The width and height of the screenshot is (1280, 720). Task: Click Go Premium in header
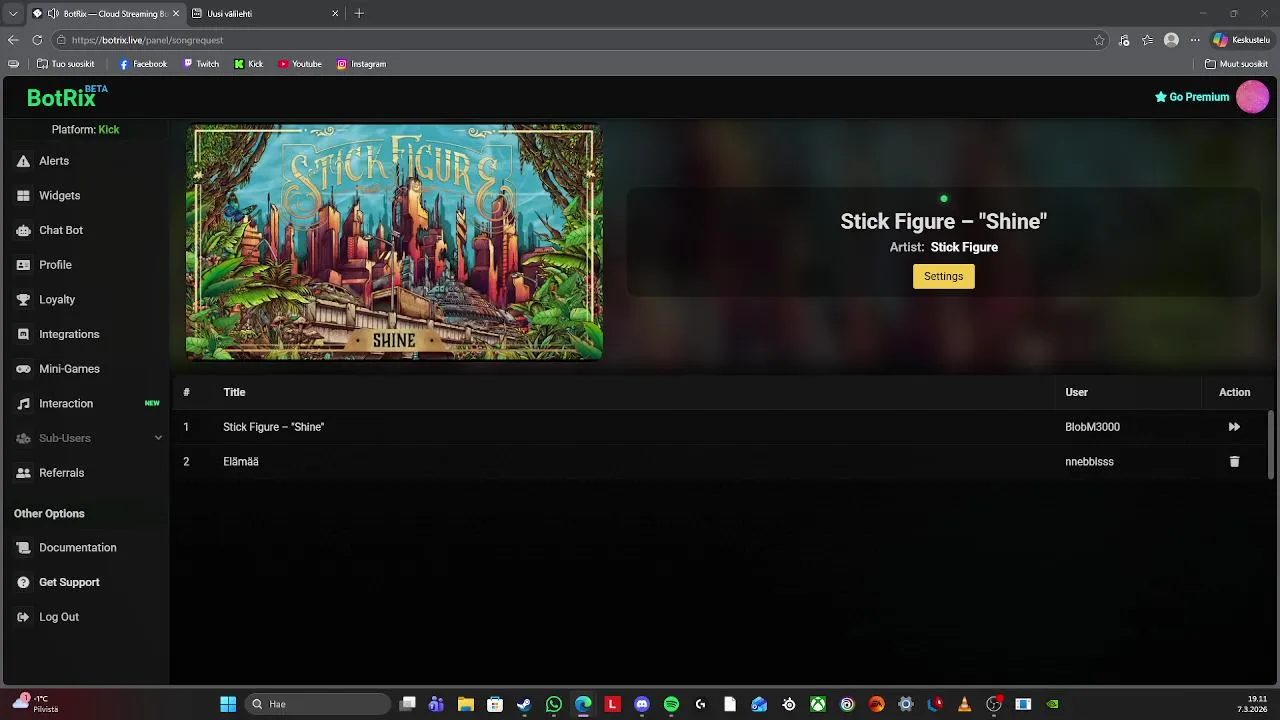coord(1192,97)
